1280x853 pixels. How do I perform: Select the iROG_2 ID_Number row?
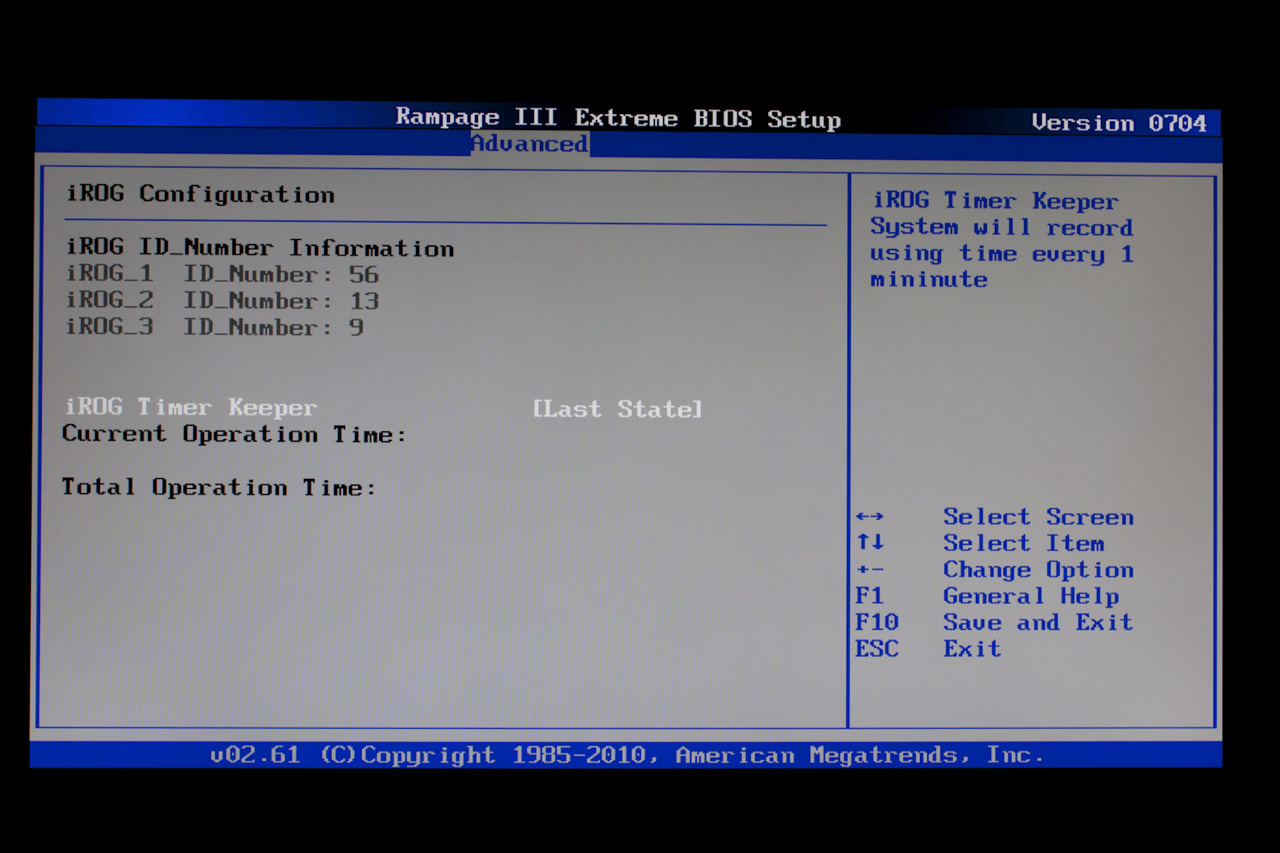click(x=222, y=300)
